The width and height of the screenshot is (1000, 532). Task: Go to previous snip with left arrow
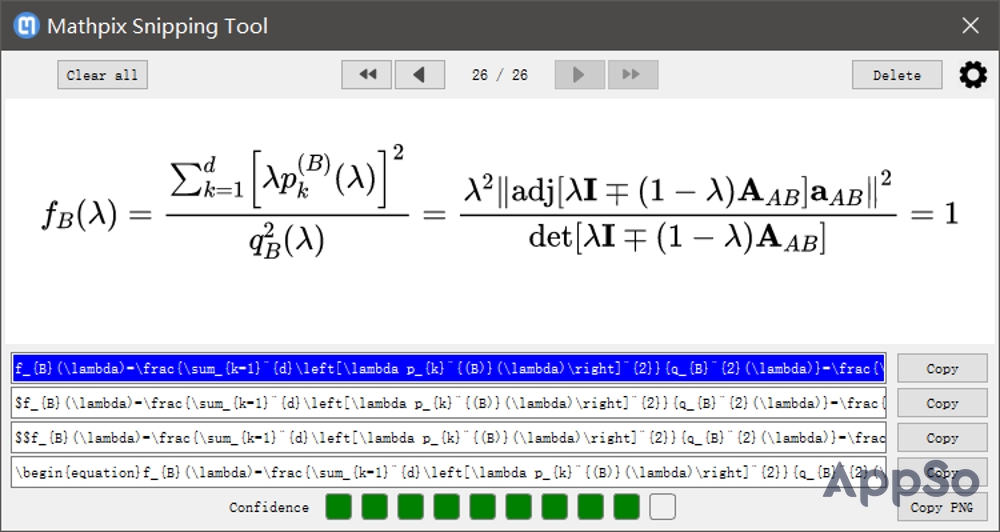pyautogui.click(x=420, y=75)
